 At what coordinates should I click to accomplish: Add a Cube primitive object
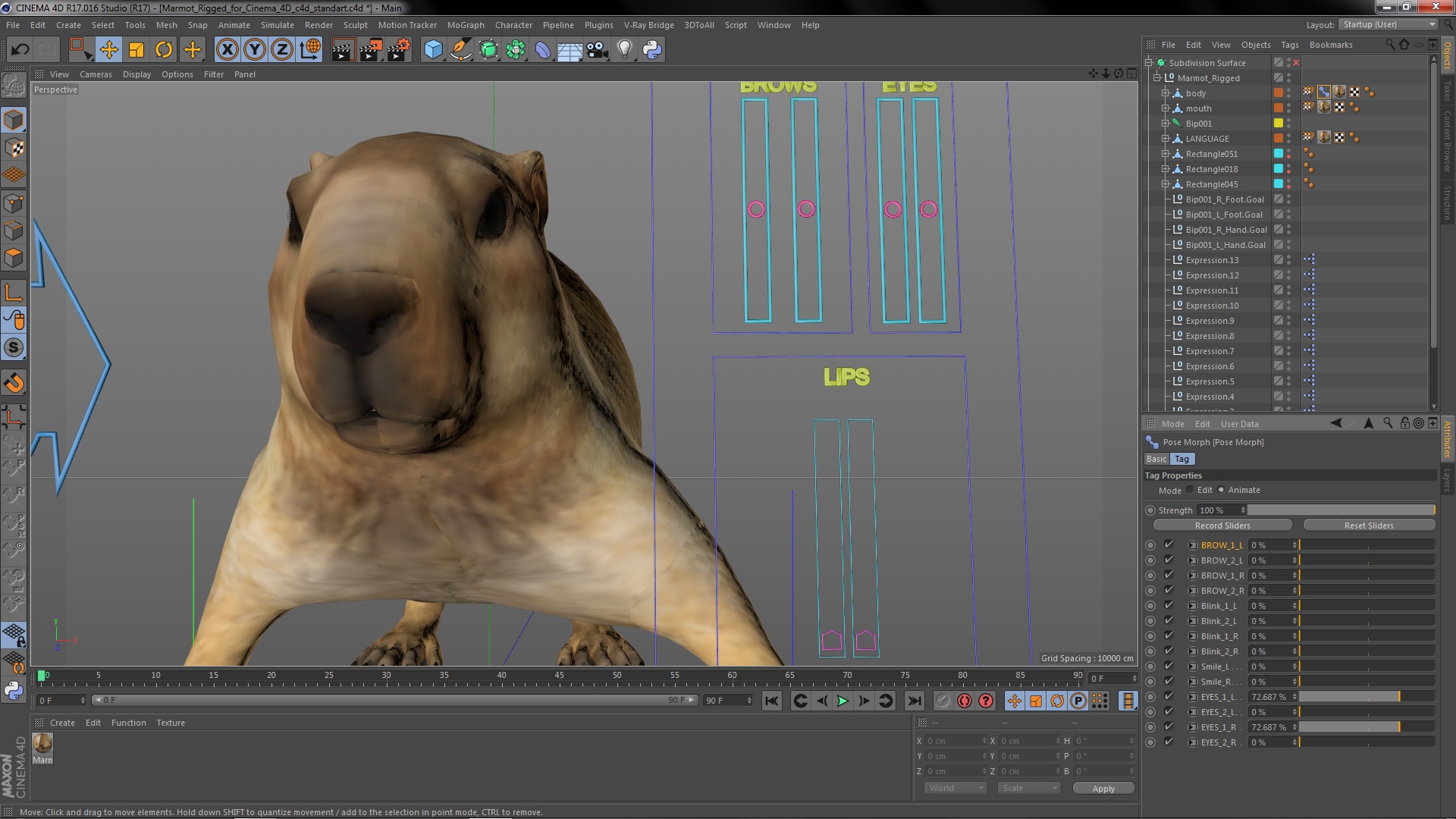(433, 50)
